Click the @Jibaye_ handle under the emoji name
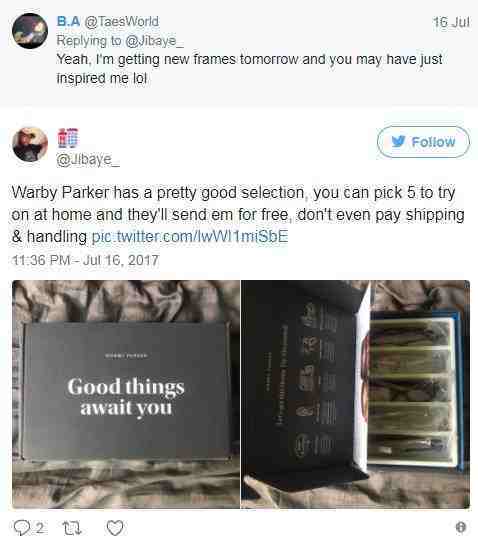 tap(88, 160)
